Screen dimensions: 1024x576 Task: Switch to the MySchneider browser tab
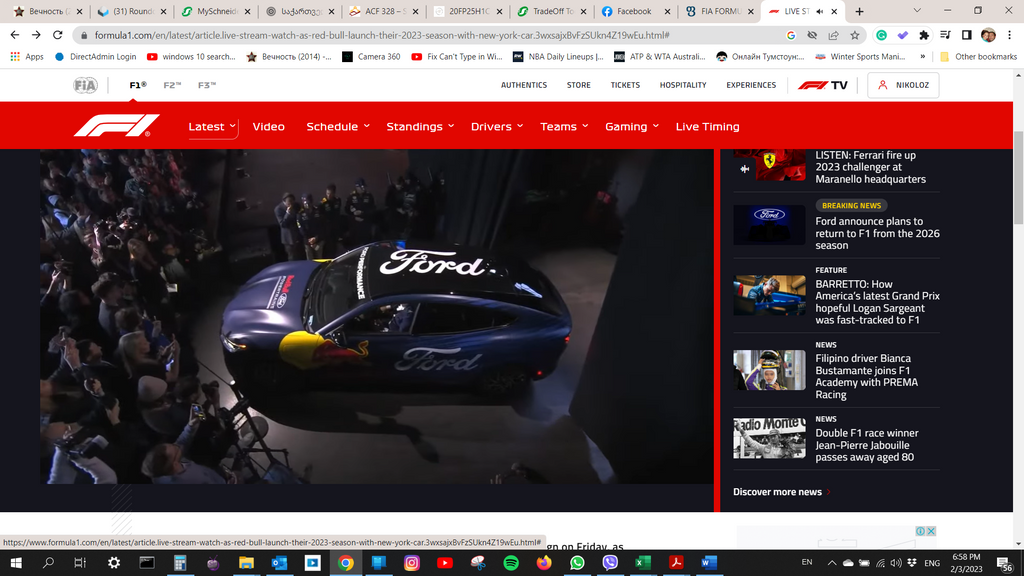217,11
